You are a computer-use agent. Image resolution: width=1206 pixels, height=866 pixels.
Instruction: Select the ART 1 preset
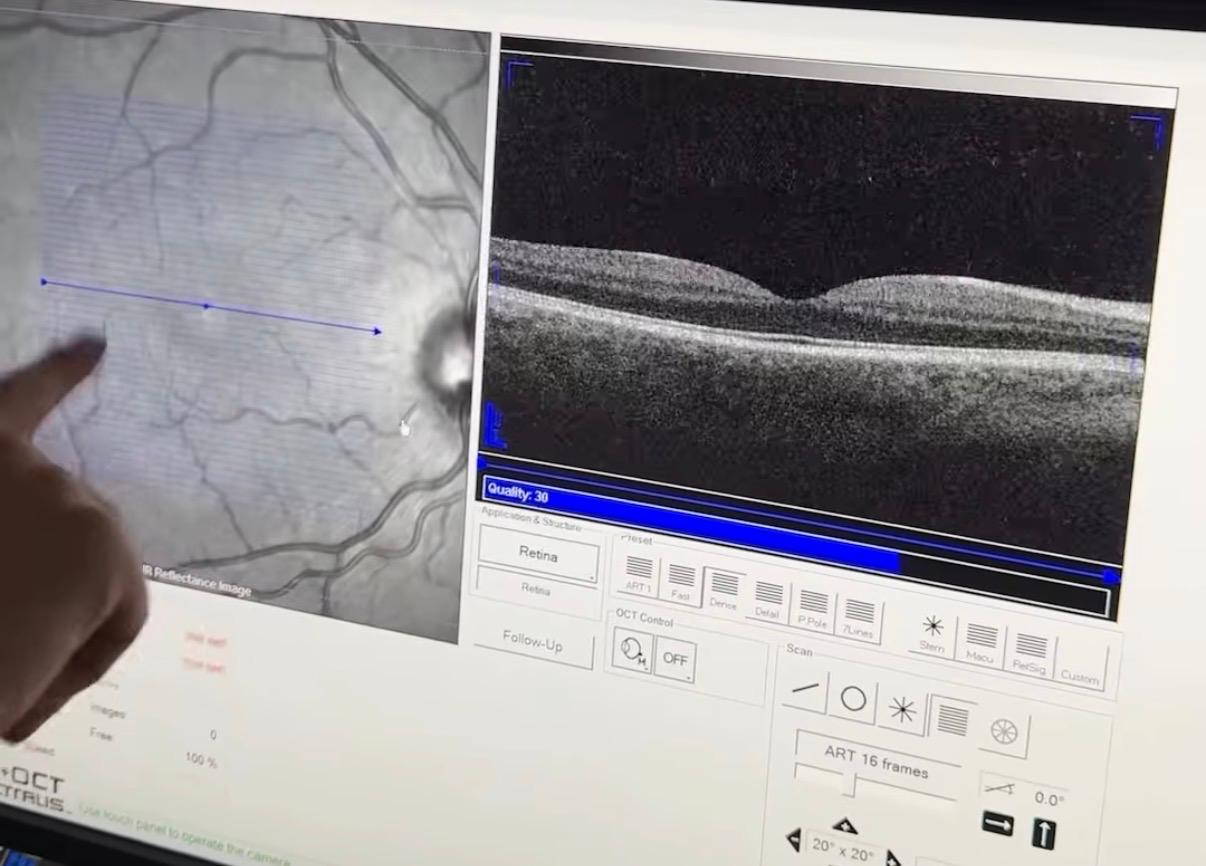coord(637,575)
